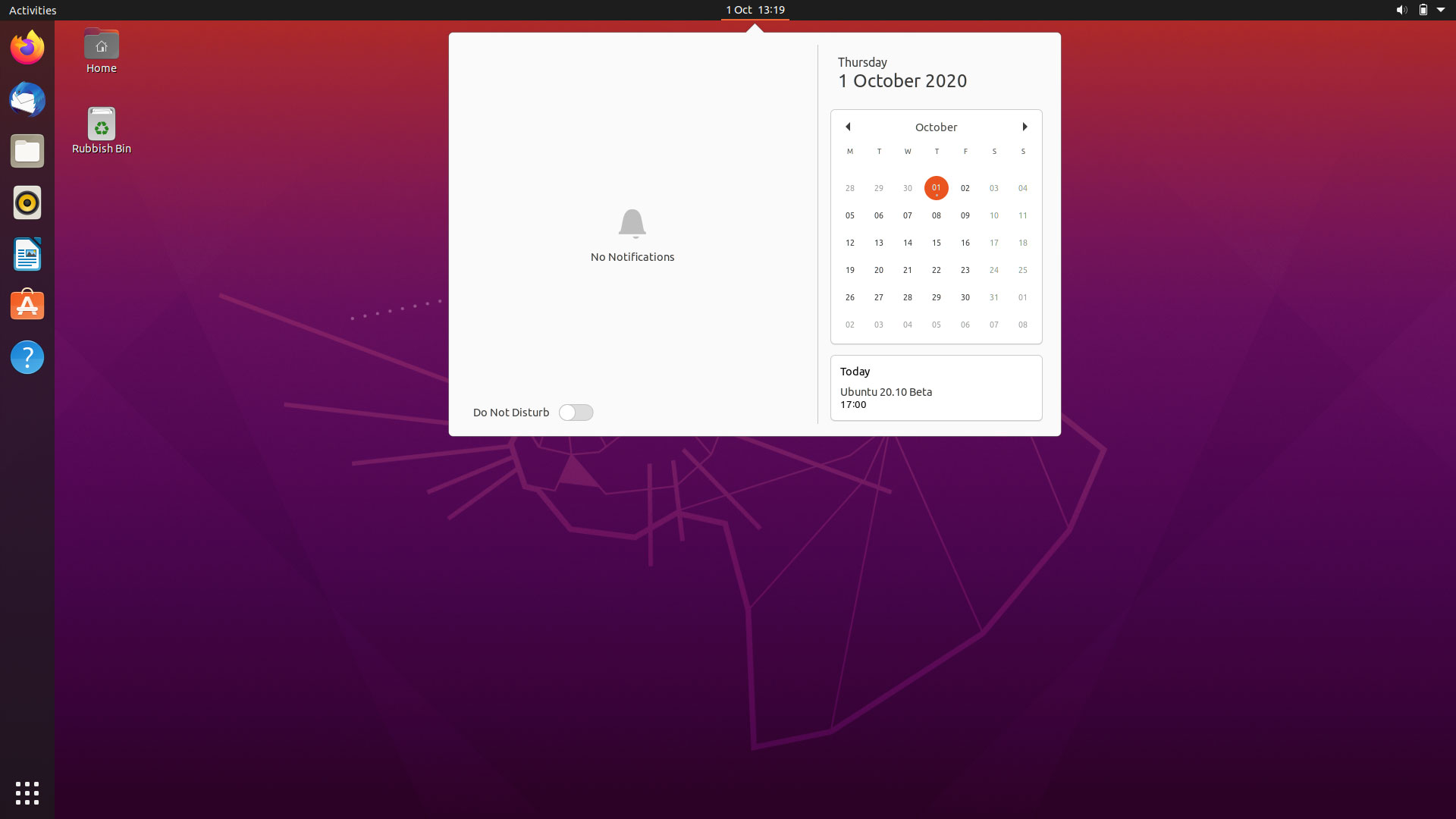The image size is (1456, 819).
Task: Show Applications grid
Action: click(27, 792)
